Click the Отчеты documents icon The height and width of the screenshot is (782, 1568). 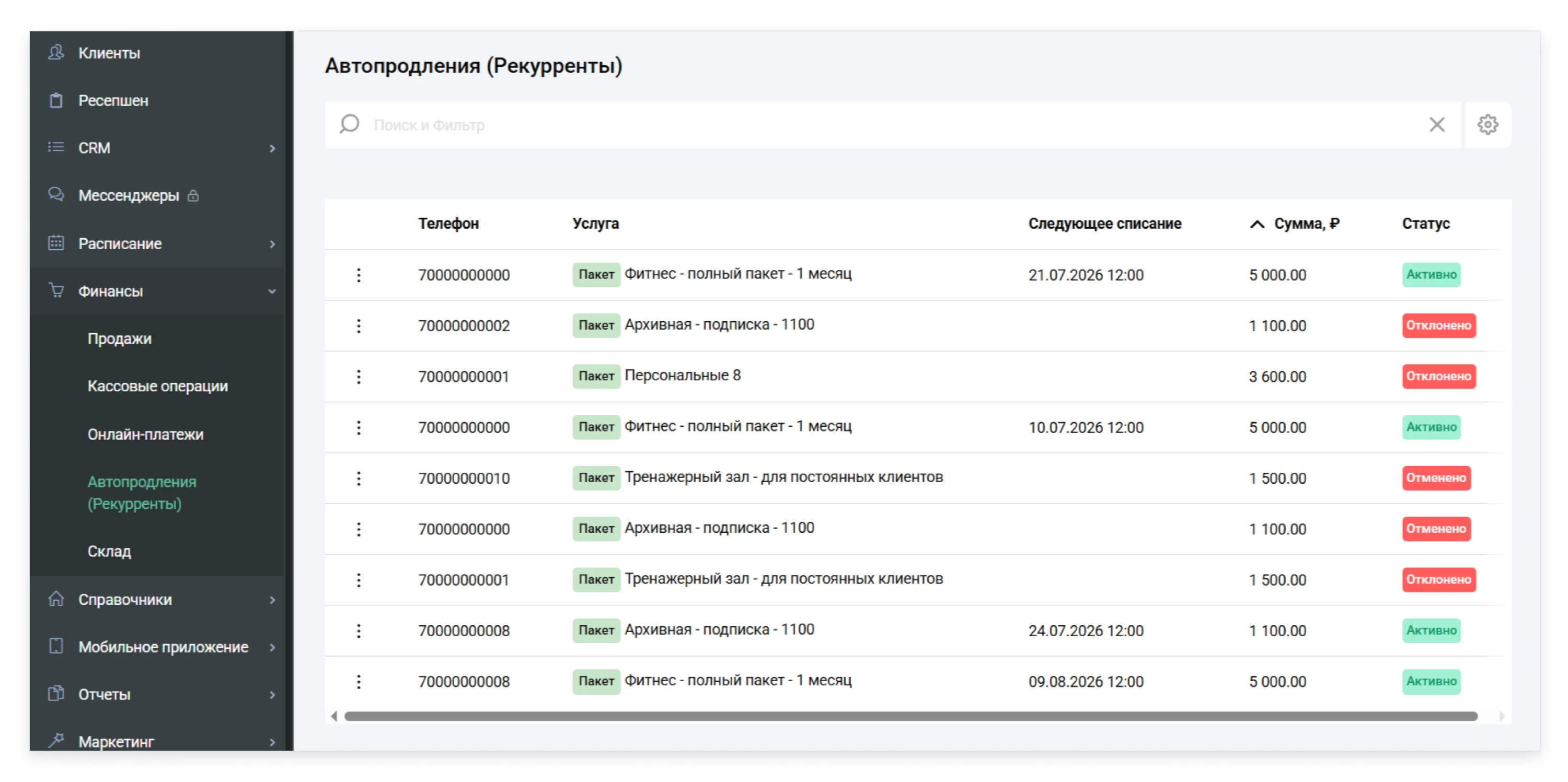click(x=55, y=694)
